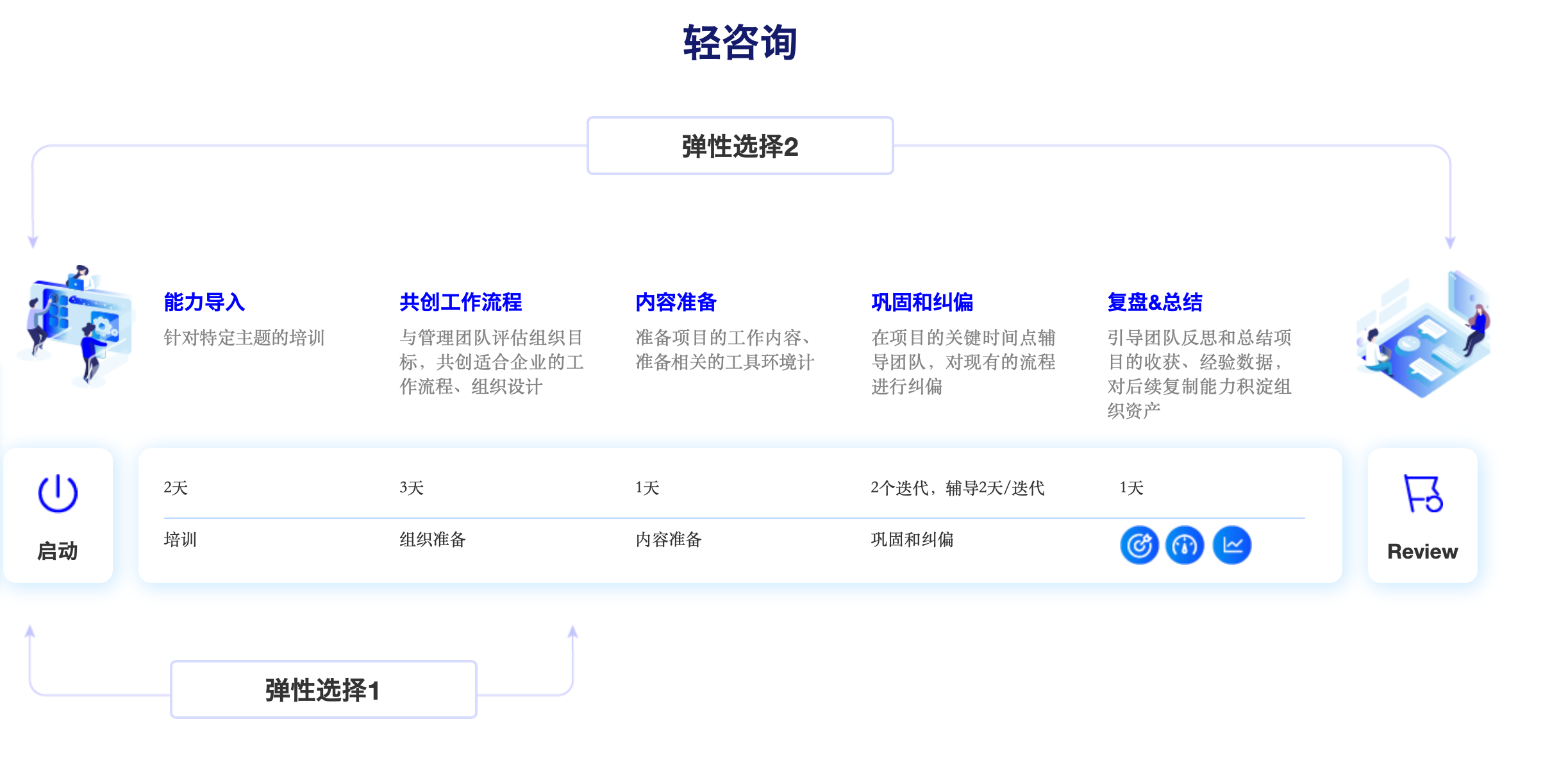This screenshot has height=767, width=1568.
Task: Click the line chart round icon
Action: click(x=1232, y=545)
